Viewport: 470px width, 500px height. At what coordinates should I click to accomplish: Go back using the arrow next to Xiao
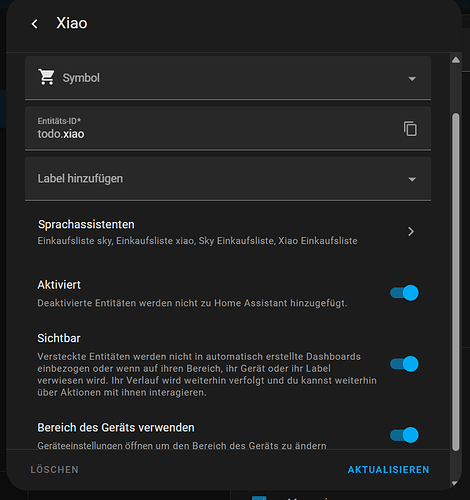35,24
